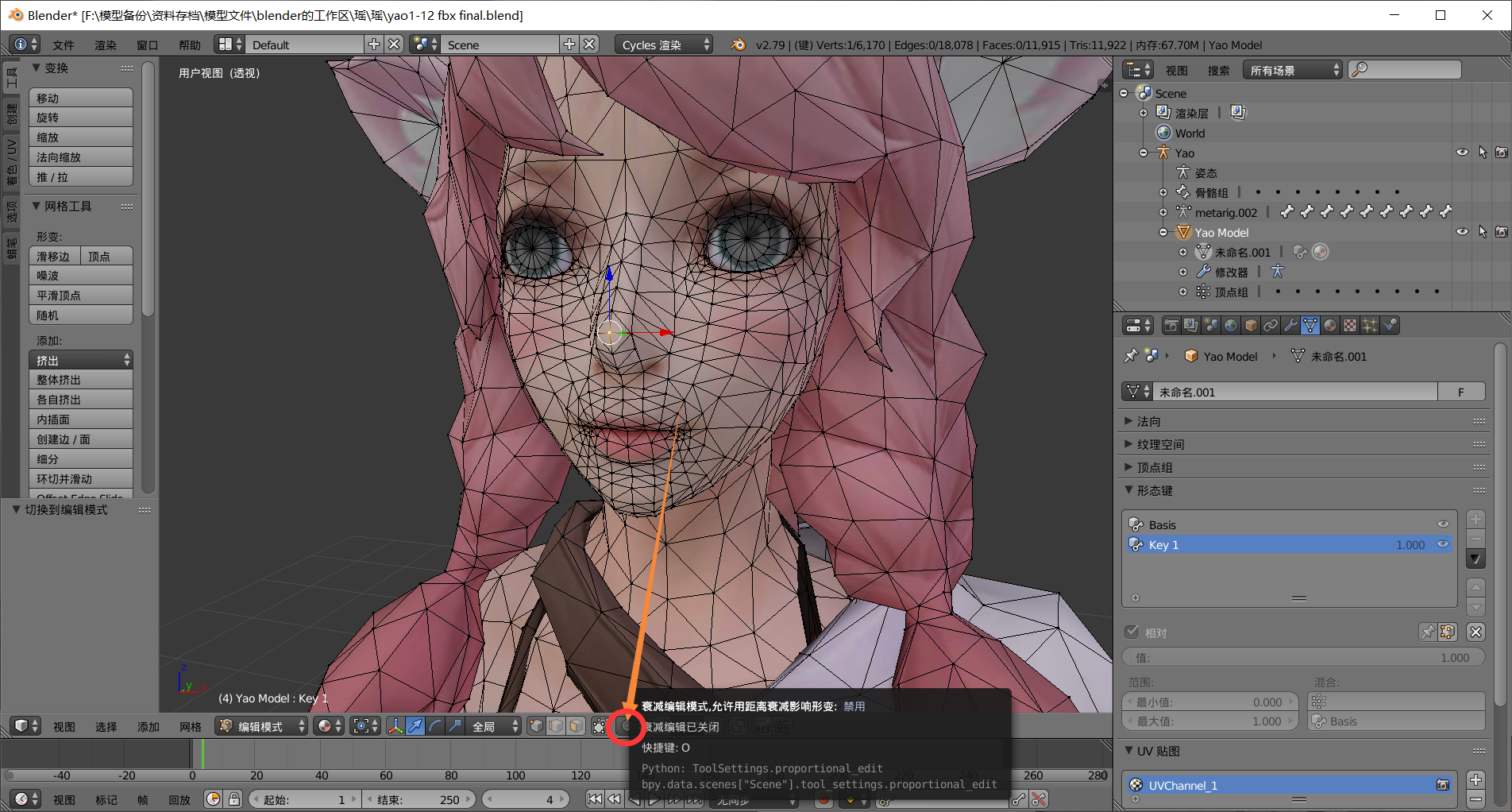Open the 所有场景 outliner filter dropdown
This screenshot has width=1512, height=812.
[1292, 71]
